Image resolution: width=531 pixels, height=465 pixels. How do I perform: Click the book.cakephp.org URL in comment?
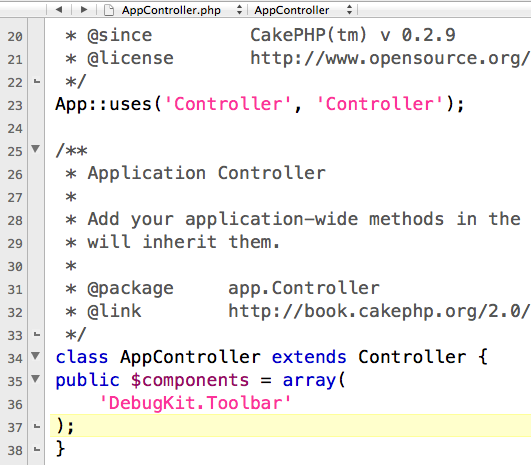point(379,311)
